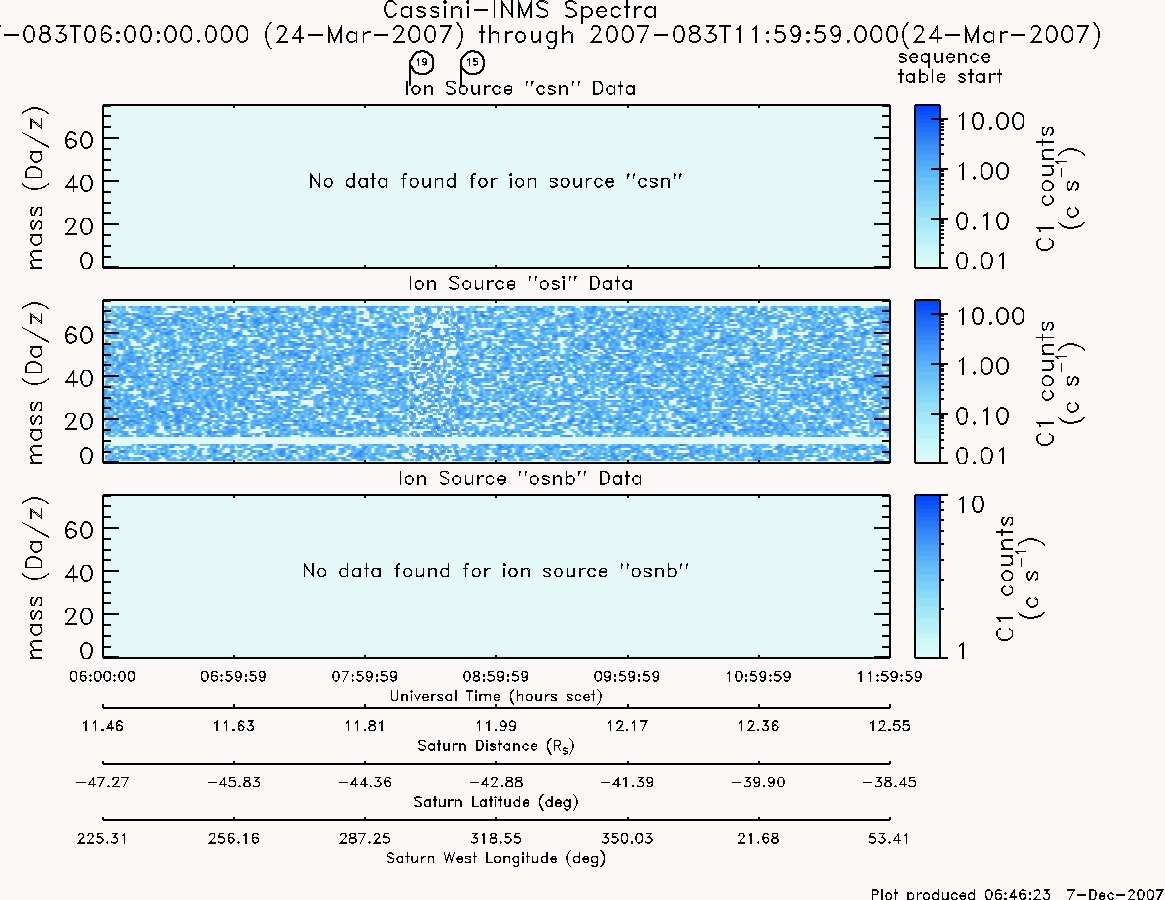Click the 10:59:59 time tick label
The image size is (1165, 900).
coord(759,676)
